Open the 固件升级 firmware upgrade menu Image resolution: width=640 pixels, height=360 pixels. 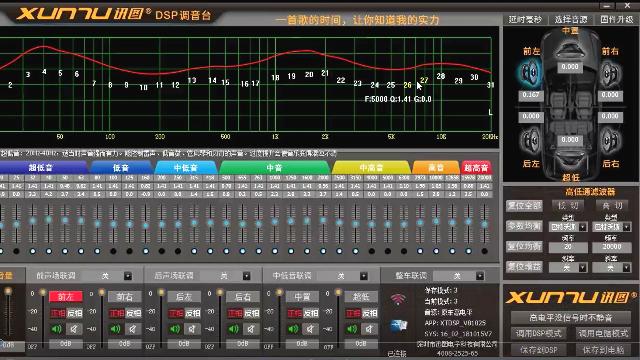point(616,20)
